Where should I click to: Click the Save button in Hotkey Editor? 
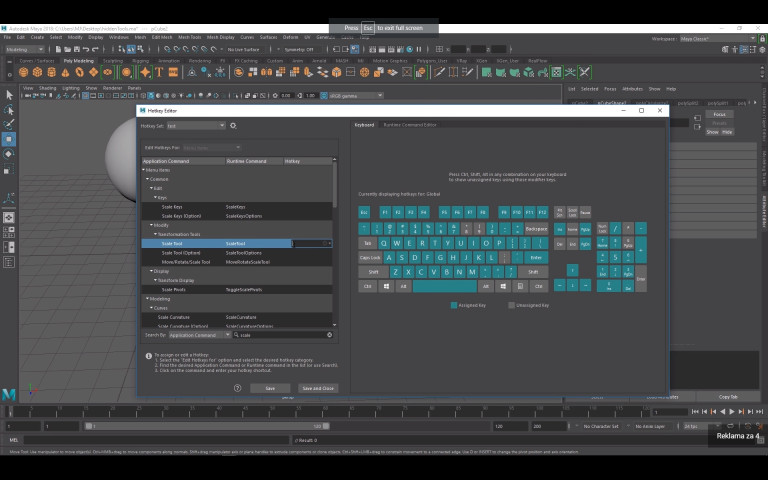click(270, 388)
